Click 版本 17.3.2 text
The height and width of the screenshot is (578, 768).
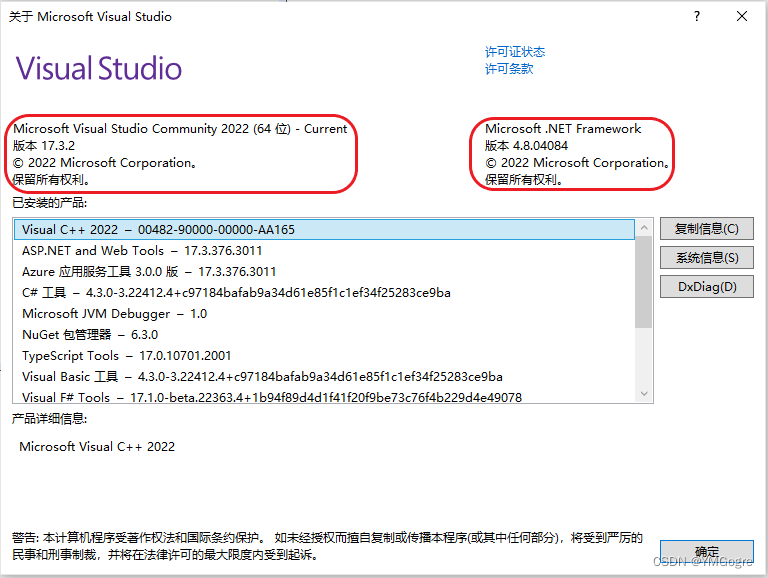coord(44,146)
